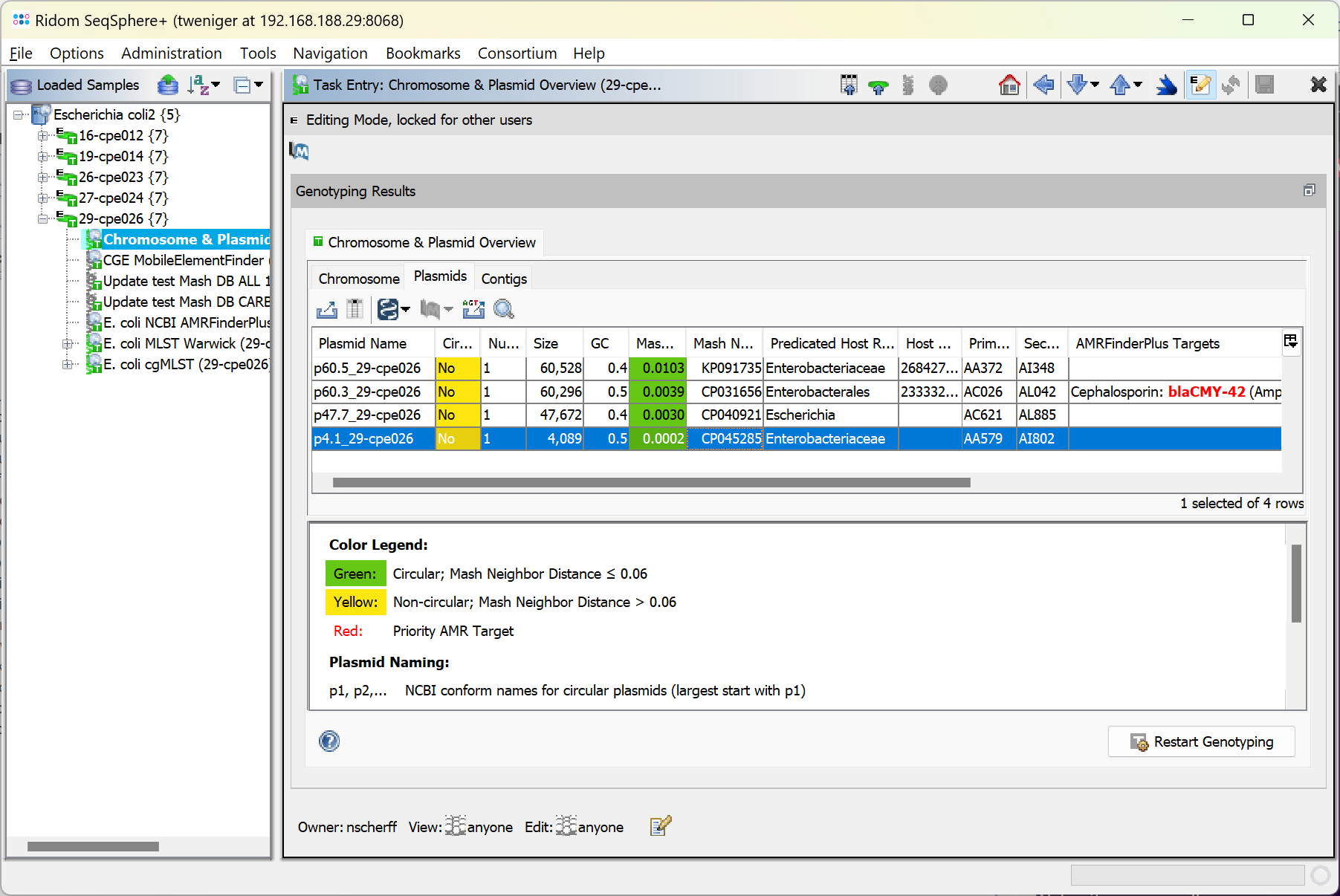Click the export table icon above plasmid table
Screen dimensions: 1340x896
(326, 309)
